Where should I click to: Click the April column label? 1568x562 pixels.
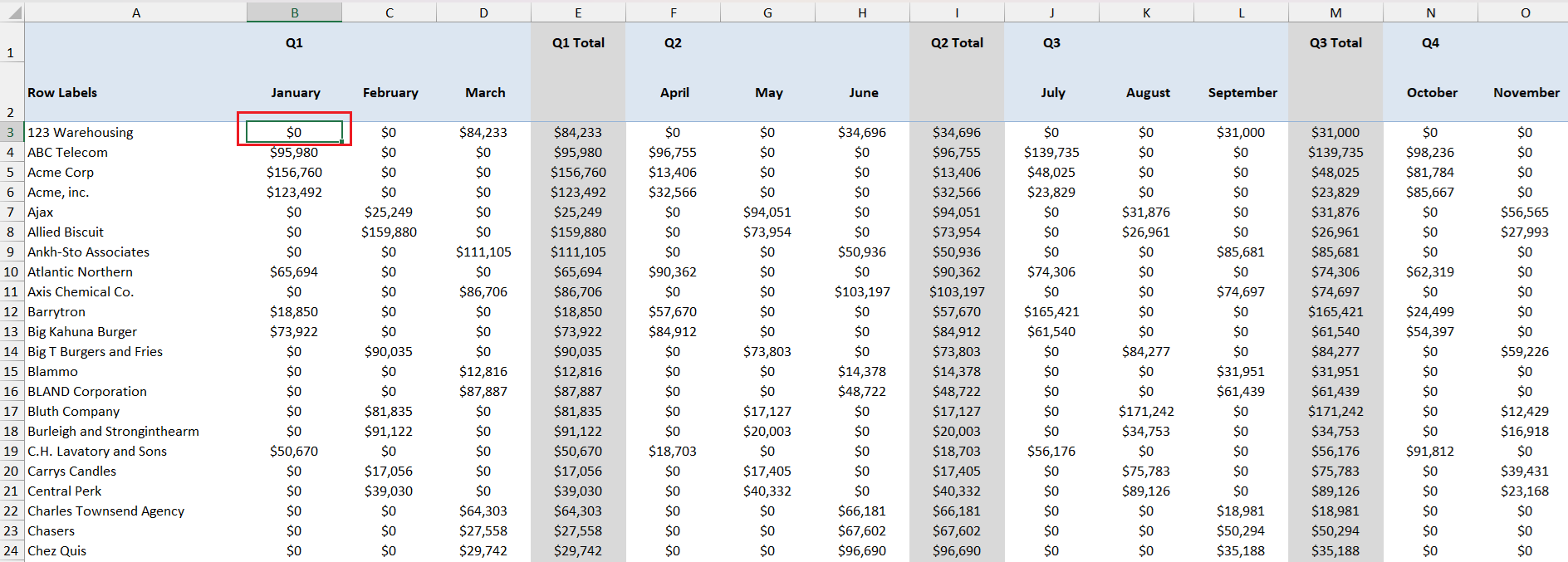pyautogui.click(x=674, y=92)
